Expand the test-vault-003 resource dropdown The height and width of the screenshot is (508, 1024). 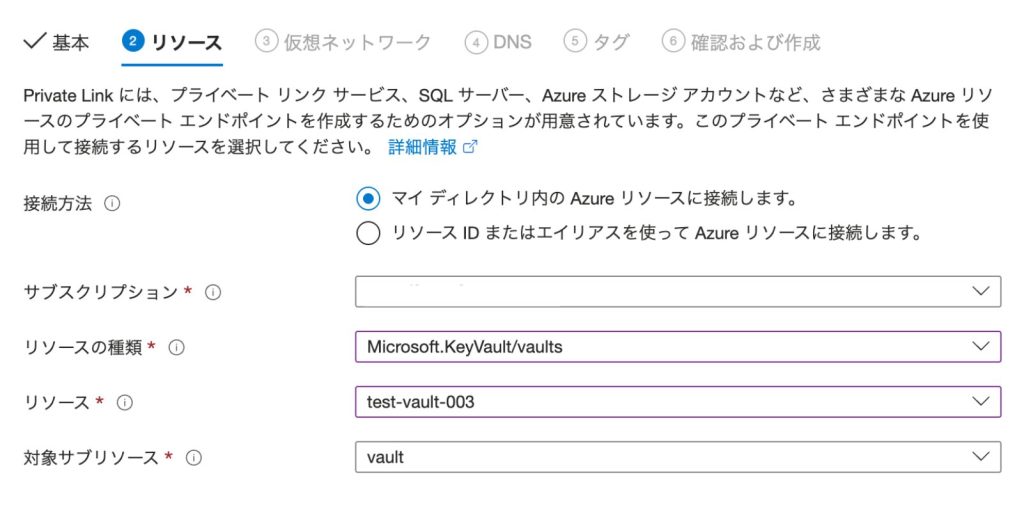677,403
